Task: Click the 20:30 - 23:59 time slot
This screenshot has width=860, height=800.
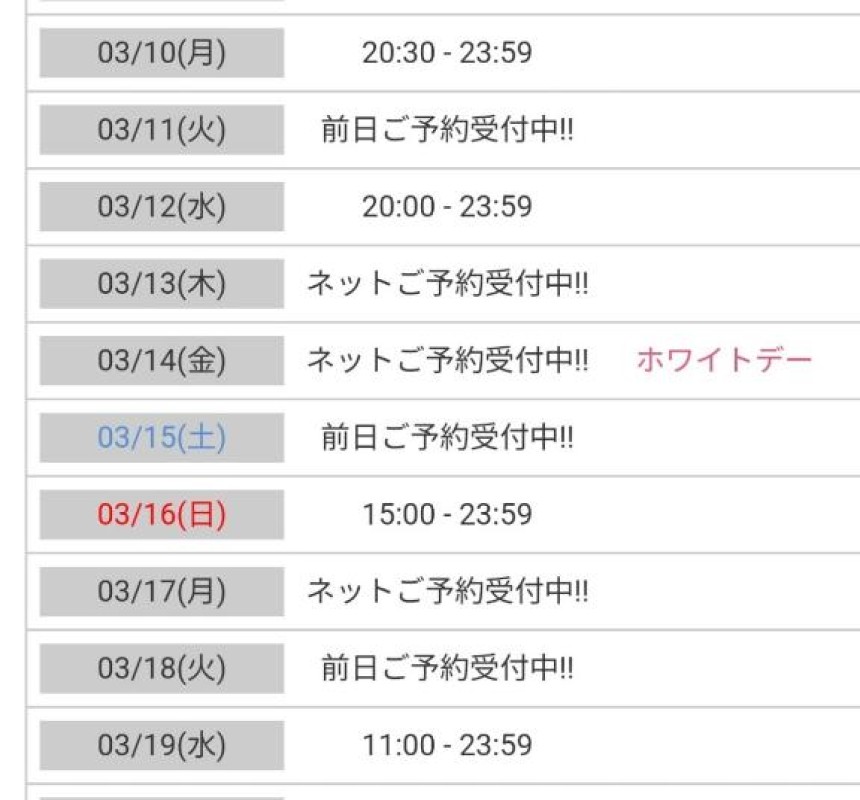Action: coord(447,53)
